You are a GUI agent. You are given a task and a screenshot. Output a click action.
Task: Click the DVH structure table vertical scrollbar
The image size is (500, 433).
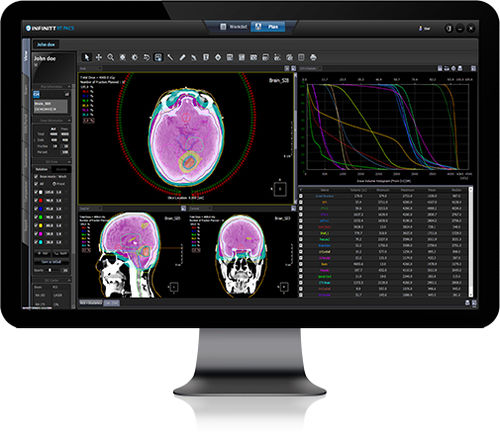(471, 242)
